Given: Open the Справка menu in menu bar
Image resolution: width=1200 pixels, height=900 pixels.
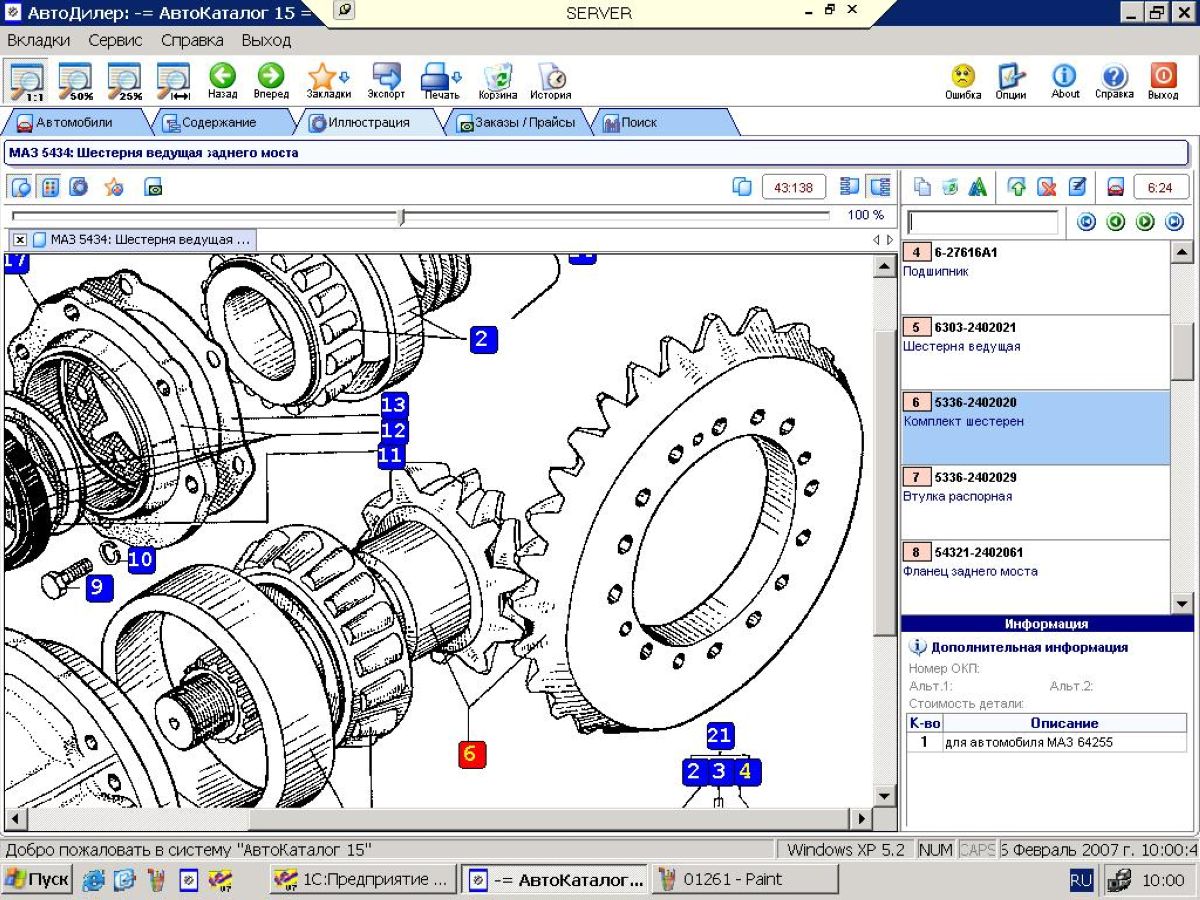Looking at the screenshot, I should pyautogui.click(x=192, y=41).
